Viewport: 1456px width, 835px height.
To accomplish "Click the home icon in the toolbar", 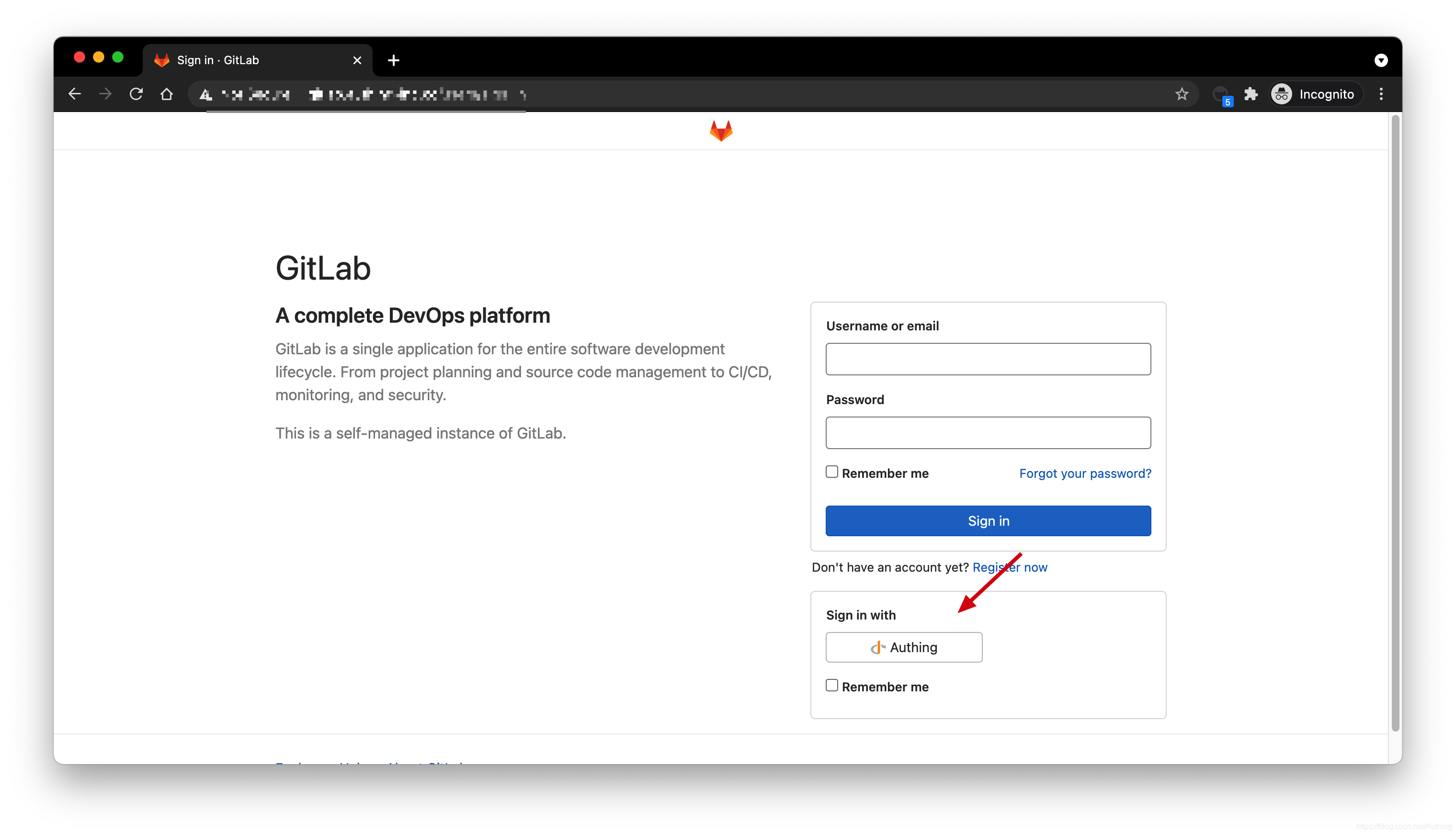I will pos(166,94).
